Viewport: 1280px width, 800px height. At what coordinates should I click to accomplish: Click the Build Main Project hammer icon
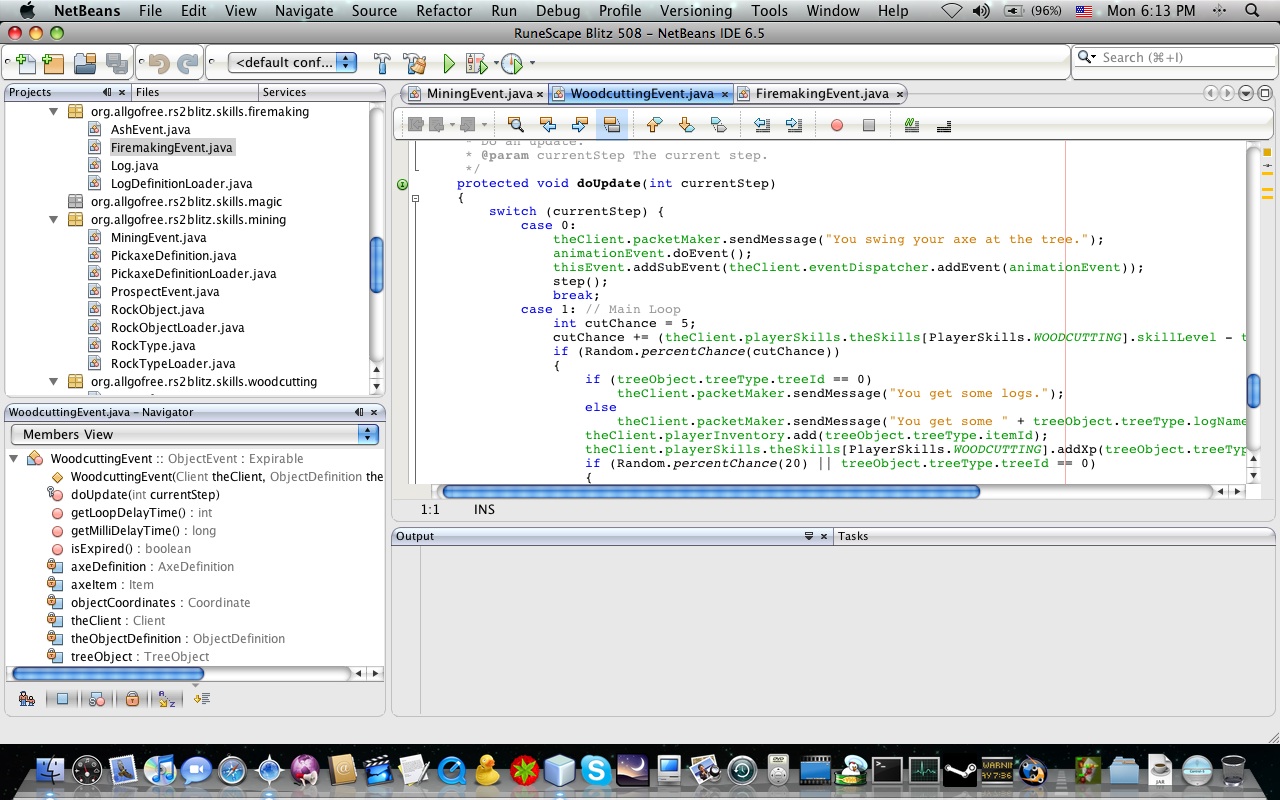(x=382, y=63)
